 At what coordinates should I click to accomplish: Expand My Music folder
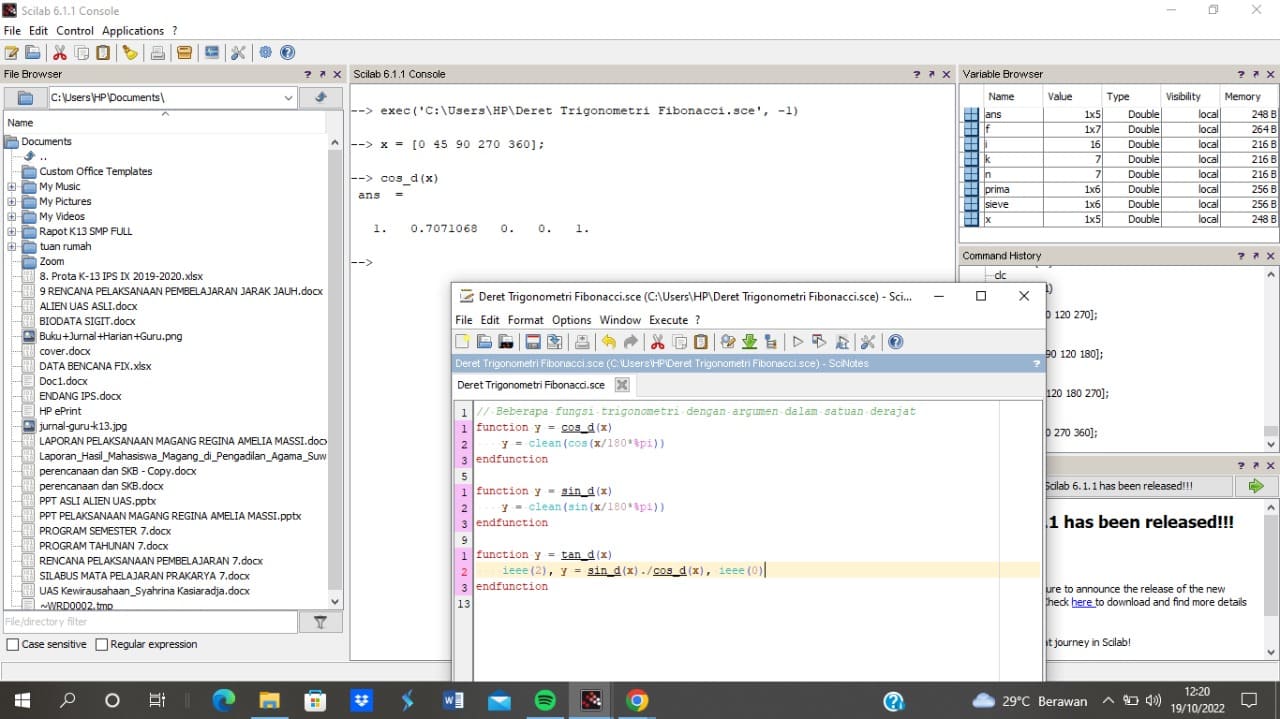click(12, 187)
